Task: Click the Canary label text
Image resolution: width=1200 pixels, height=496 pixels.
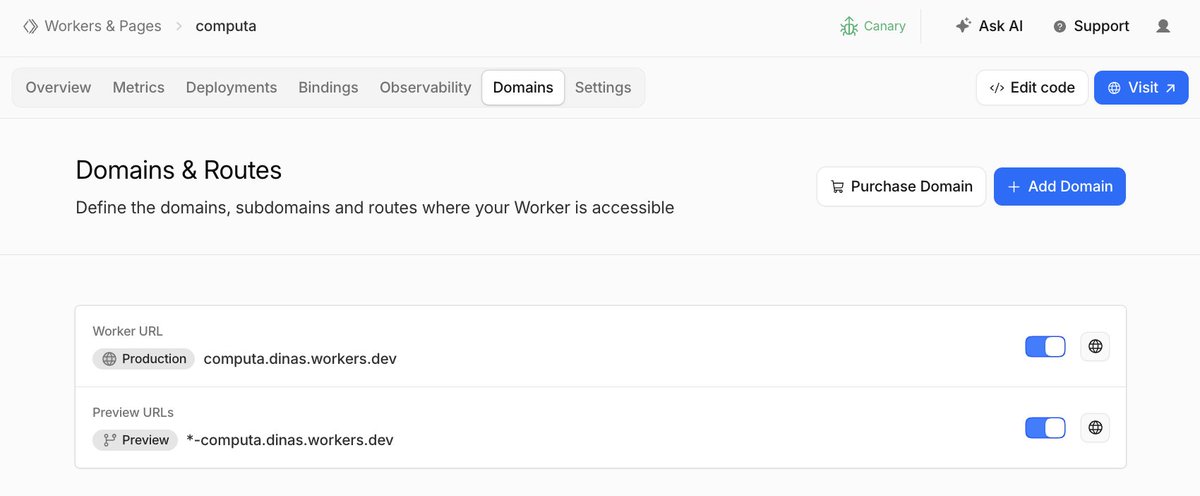Action: click(885, 26)
